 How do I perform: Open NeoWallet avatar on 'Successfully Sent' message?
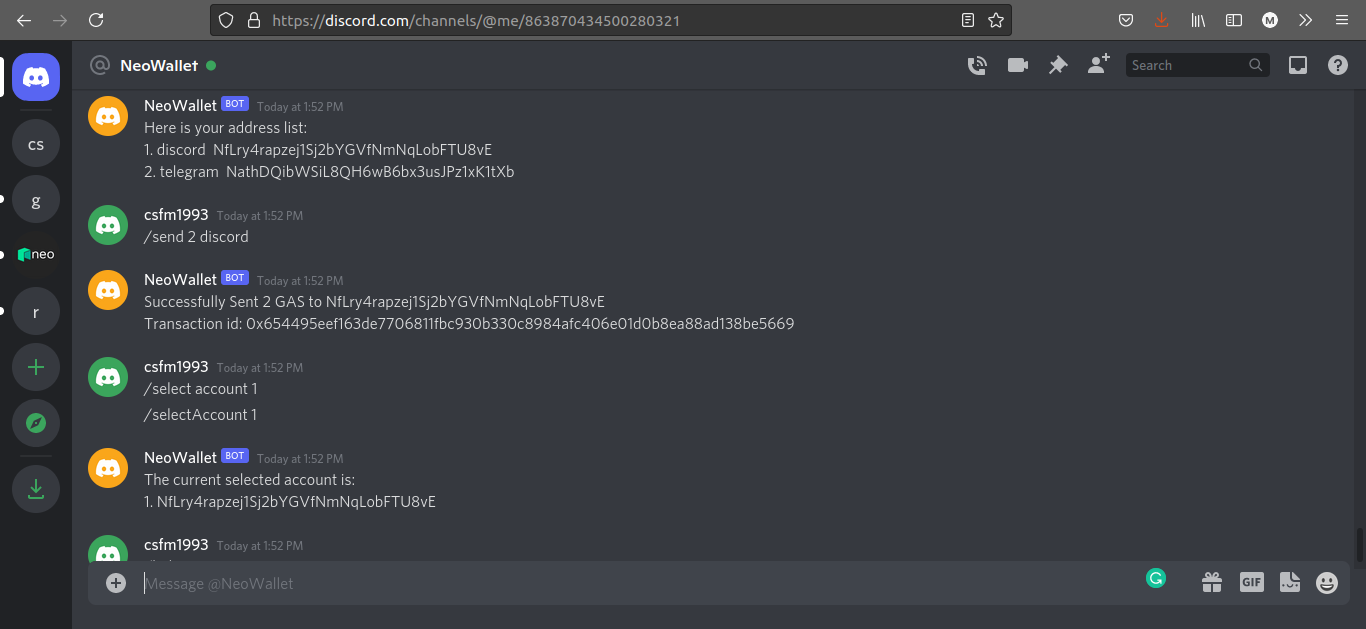[108, 290]
